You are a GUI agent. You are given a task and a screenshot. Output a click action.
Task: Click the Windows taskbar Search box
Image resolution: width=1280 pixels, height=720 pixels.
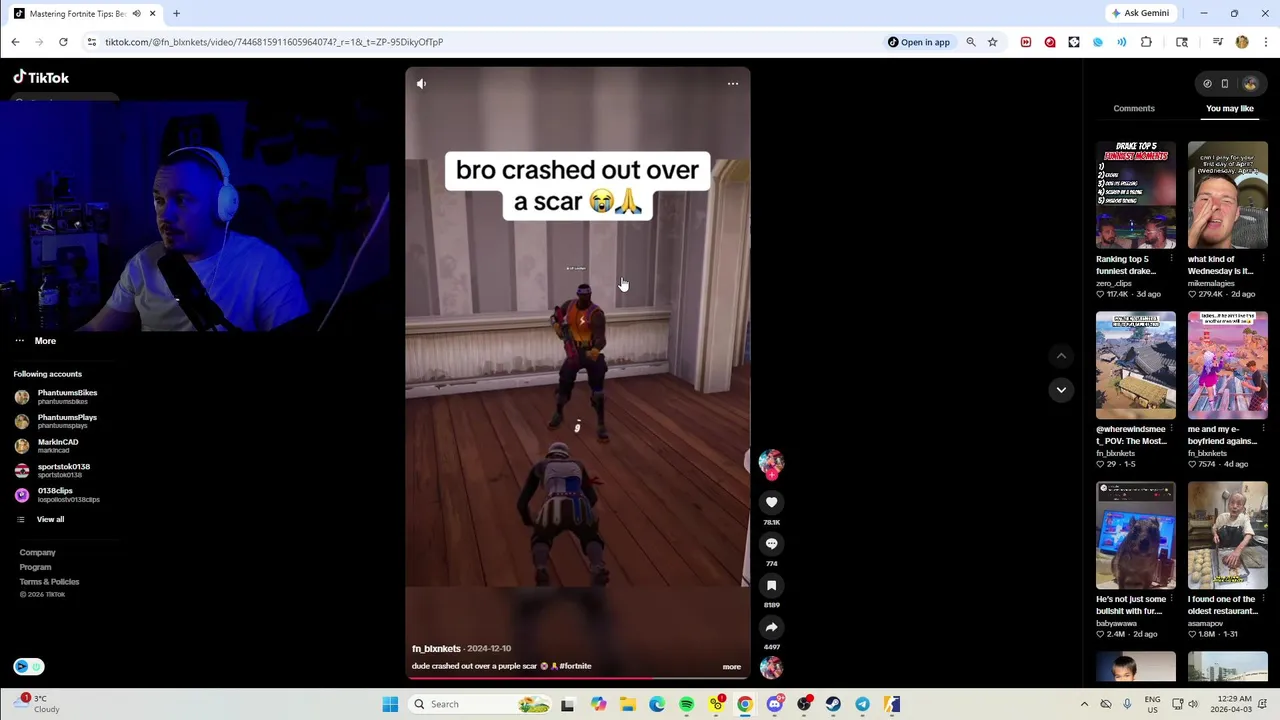coord(480,704)
